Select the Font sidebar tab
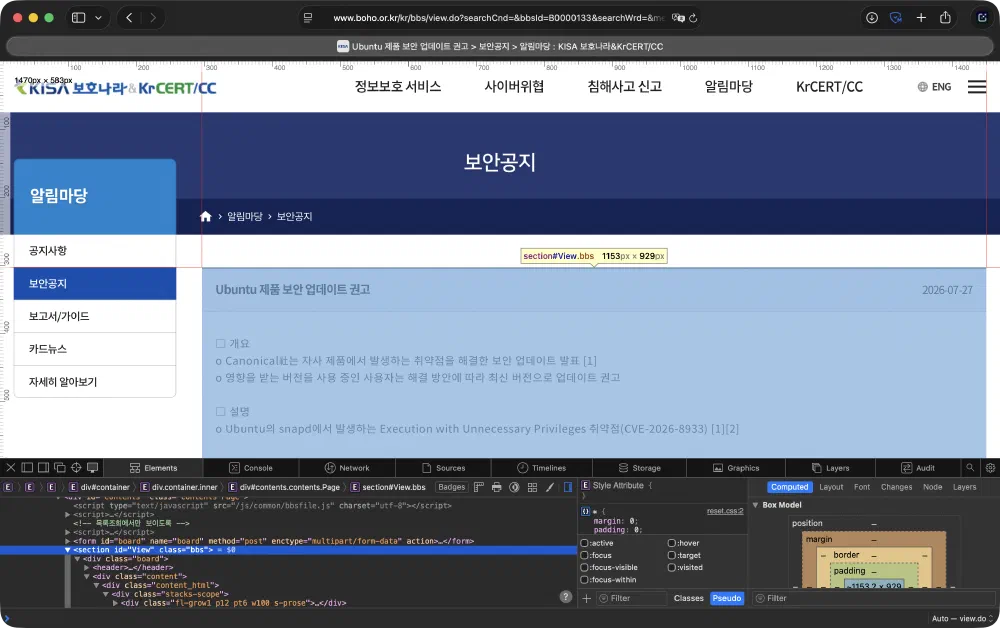 pyautogui.click(x=862, y=487)
